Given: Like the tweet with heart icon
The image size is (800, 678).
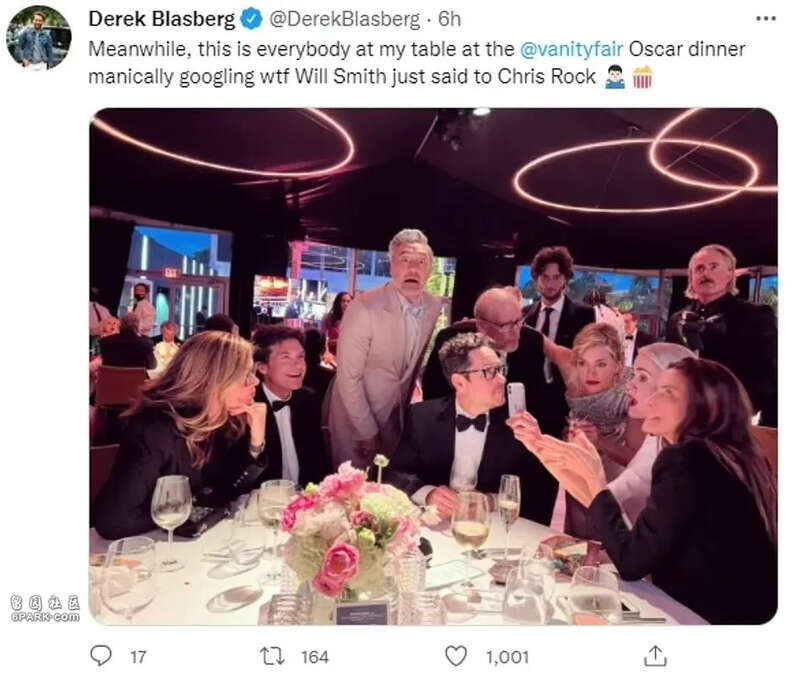Looking at the screenshot, I should click(x=456, y=656).
